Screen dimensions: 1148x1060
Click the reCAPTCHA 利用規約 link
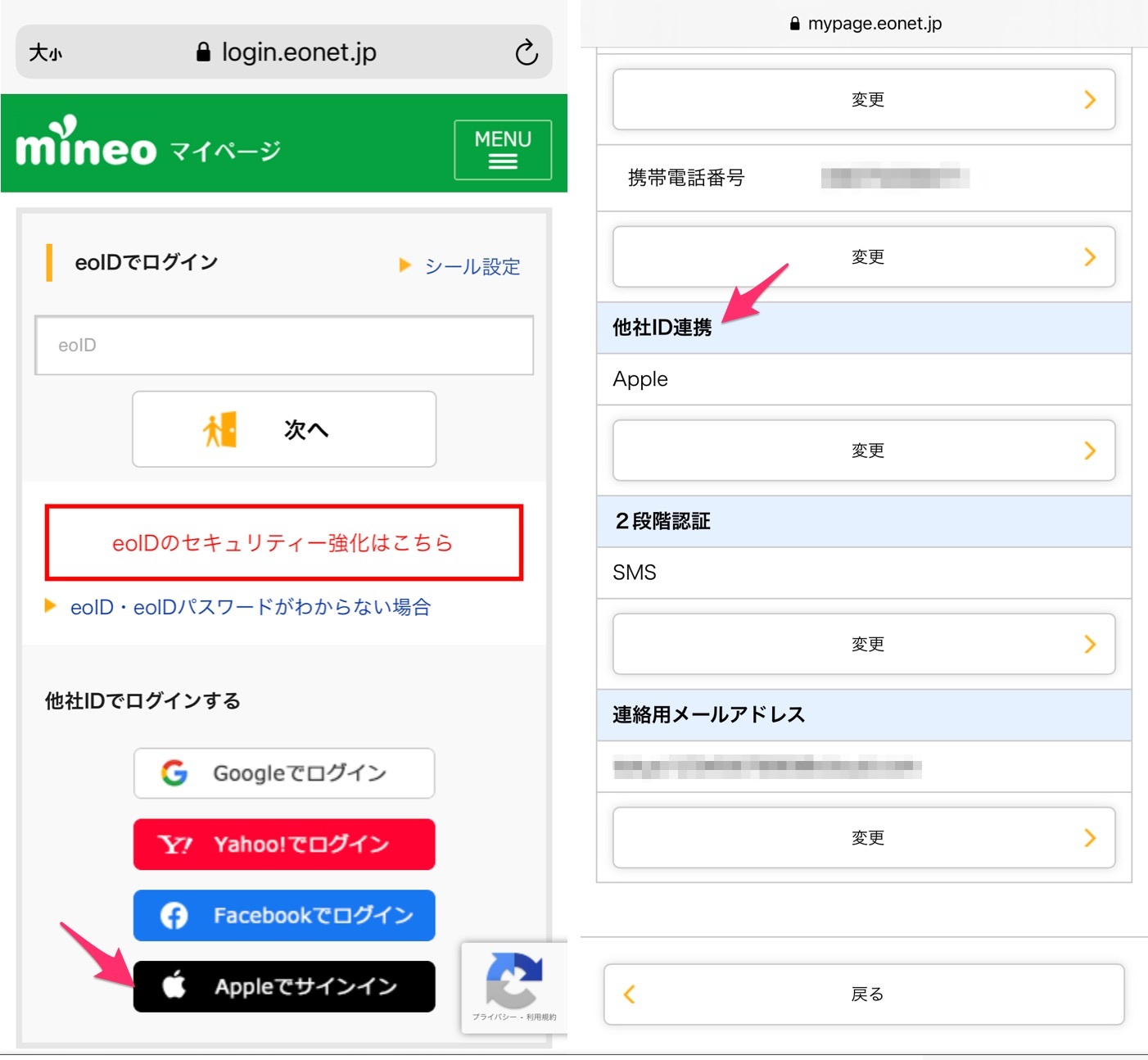pos(541,1017)
